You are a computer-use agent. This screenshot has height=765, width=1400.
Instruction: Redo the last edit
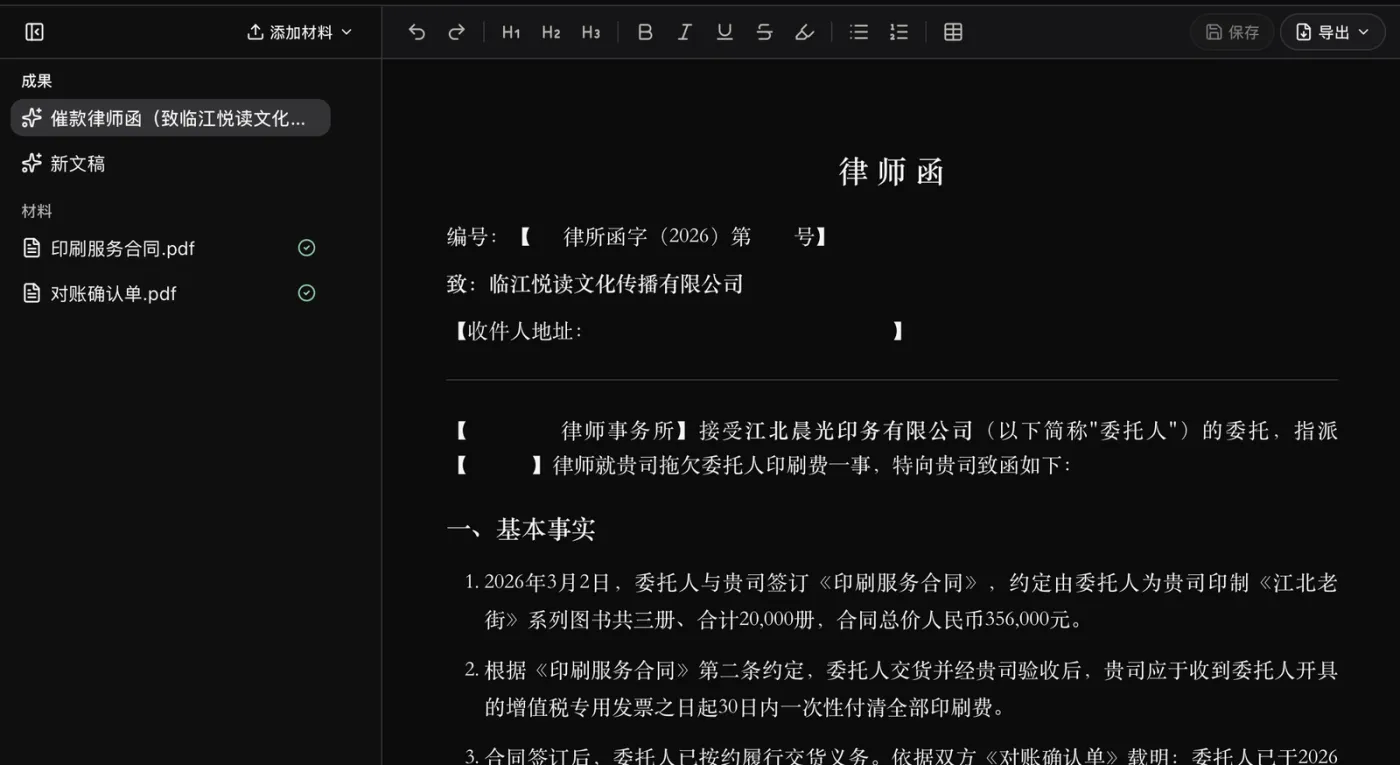coord(457,32)
